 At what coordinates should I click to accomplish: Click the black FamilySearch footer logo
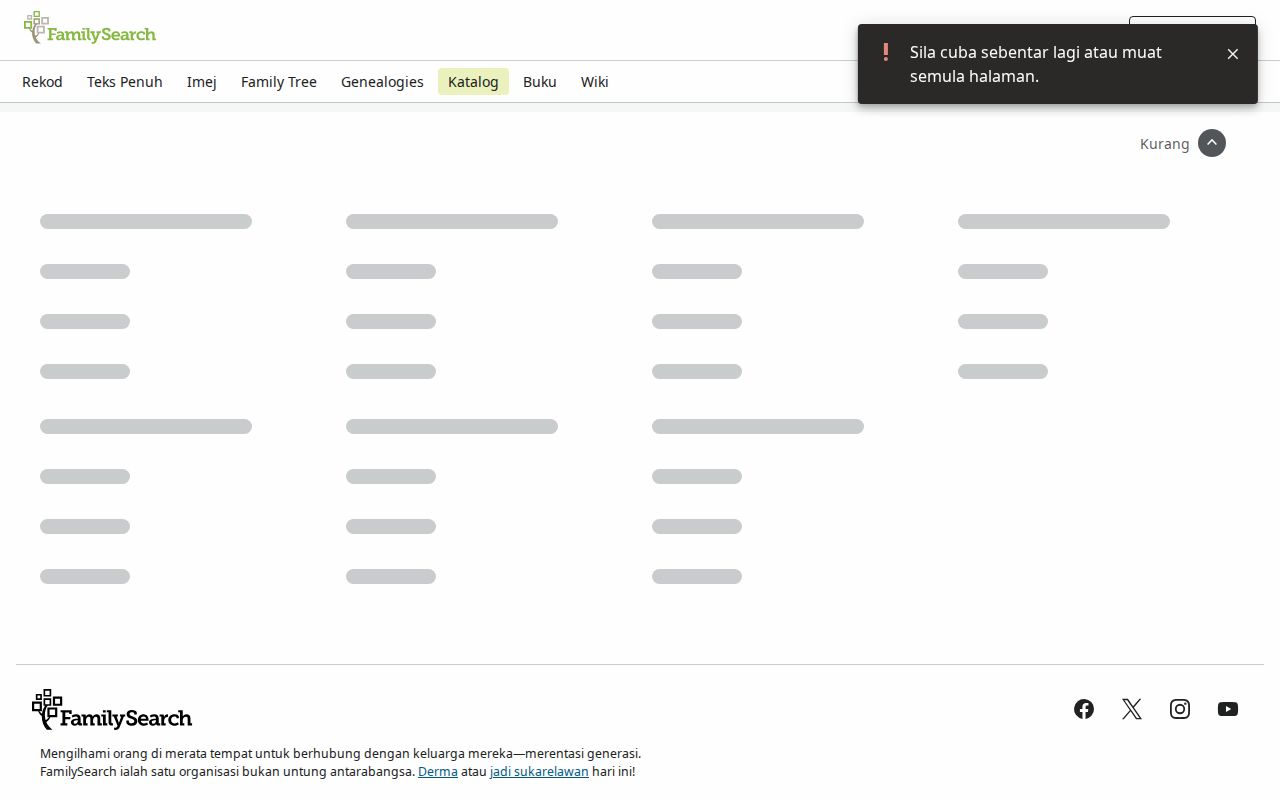pyautogui.click(x=112, y=710)
